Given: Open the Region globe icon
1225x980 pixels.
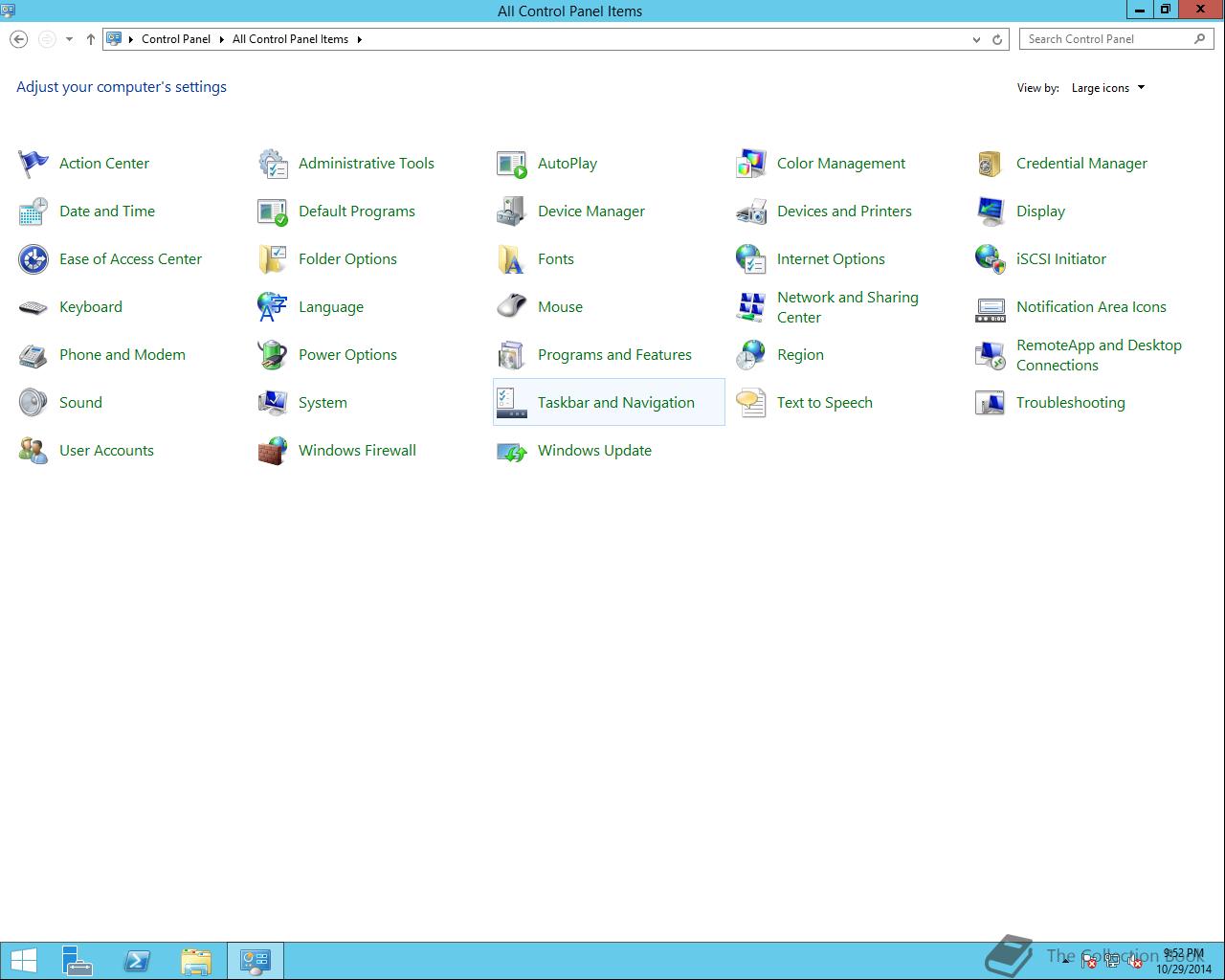Looking at the screenshot, I should (x=751, y=355).
